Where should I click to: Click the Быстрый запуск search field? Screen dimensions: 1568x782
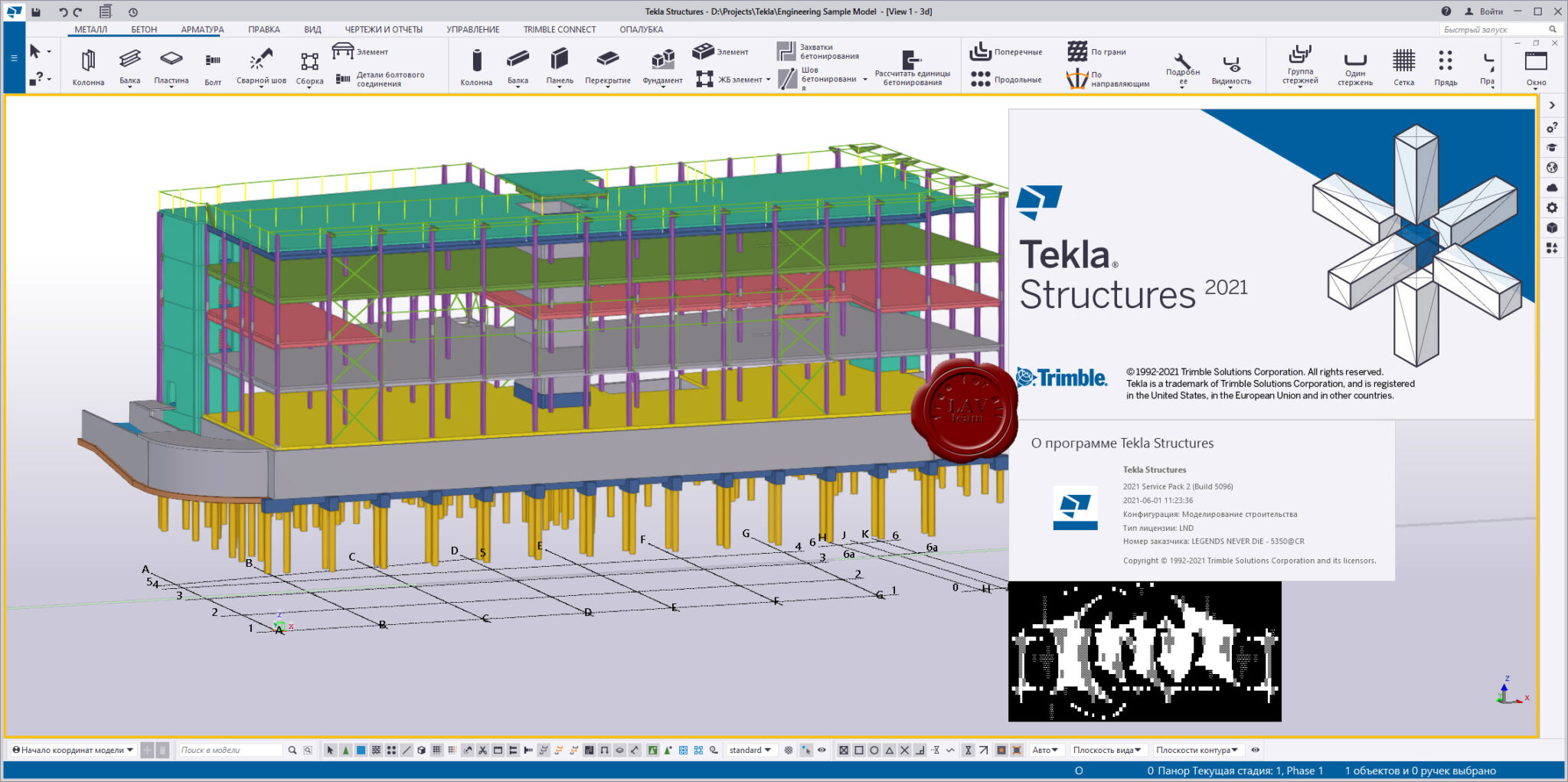point(1500,30)
